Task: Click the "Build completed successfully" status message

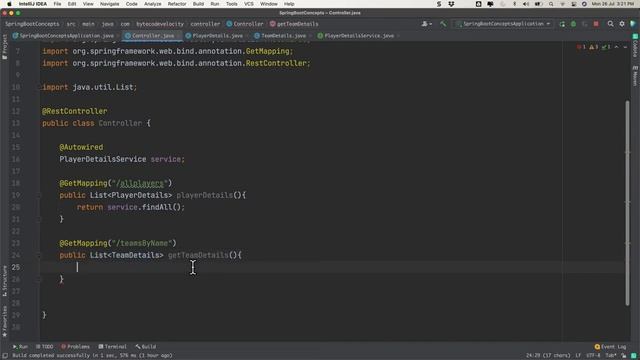Action: click(92, 356)
